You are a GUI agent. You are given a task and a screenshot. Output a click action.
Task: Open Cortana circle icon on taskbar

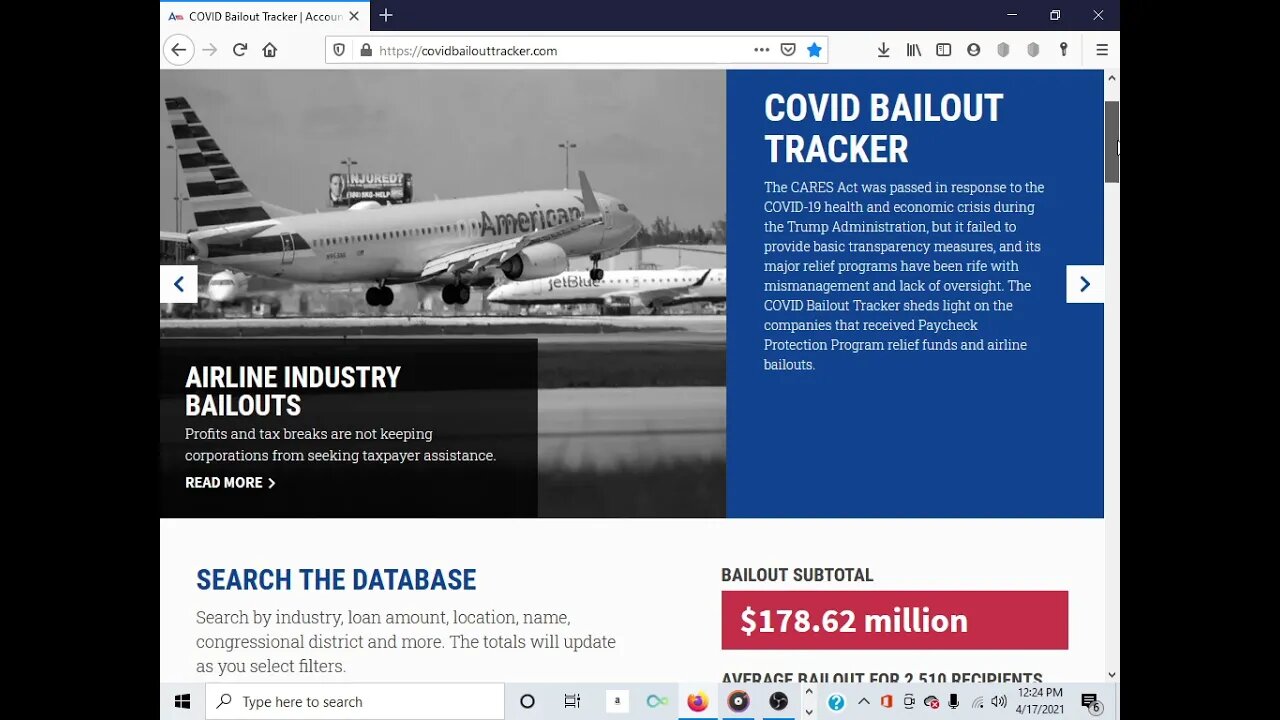point(527,702)
